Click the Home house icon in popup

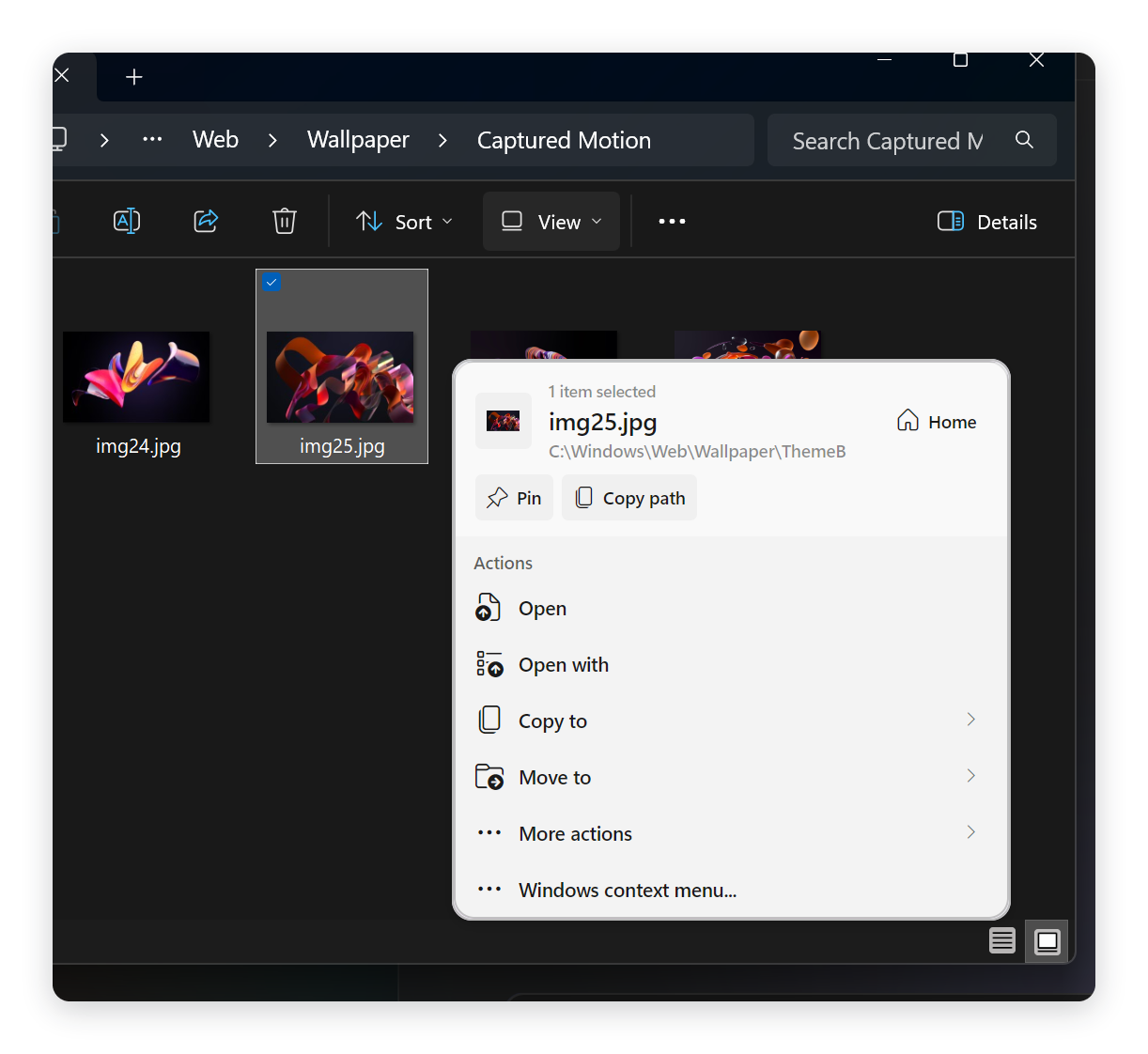coord(908,420)
